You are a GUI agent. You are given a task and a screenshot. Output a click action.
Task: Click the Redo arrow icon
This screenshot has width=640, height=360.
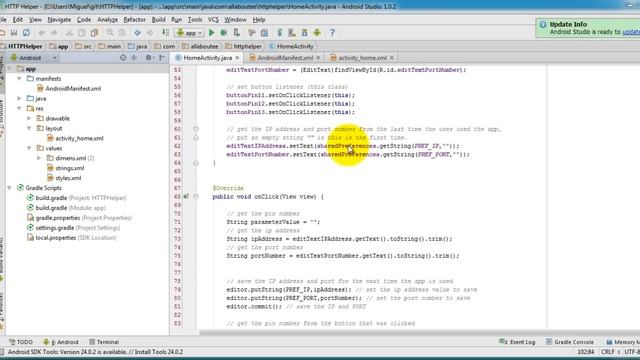point(54,33)
